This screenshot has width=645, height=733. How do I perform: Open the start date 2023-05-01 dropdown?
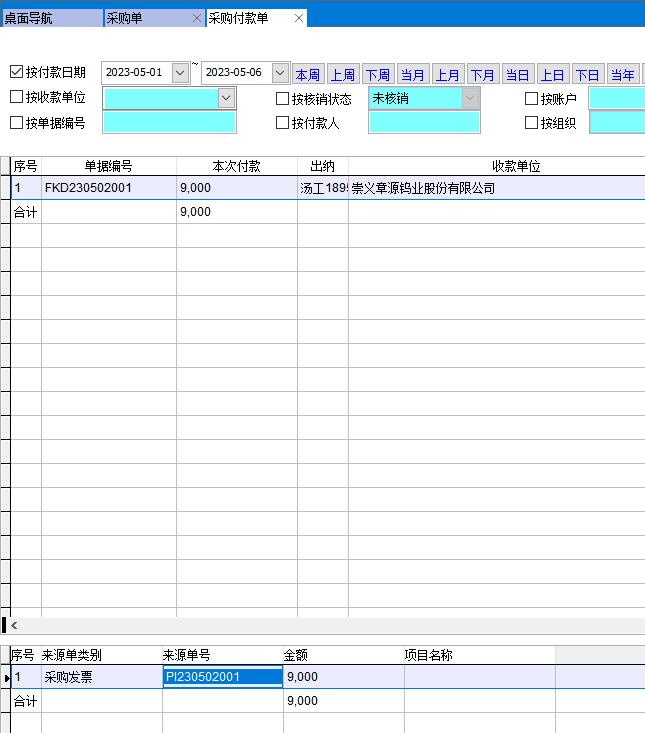[180, 73]
